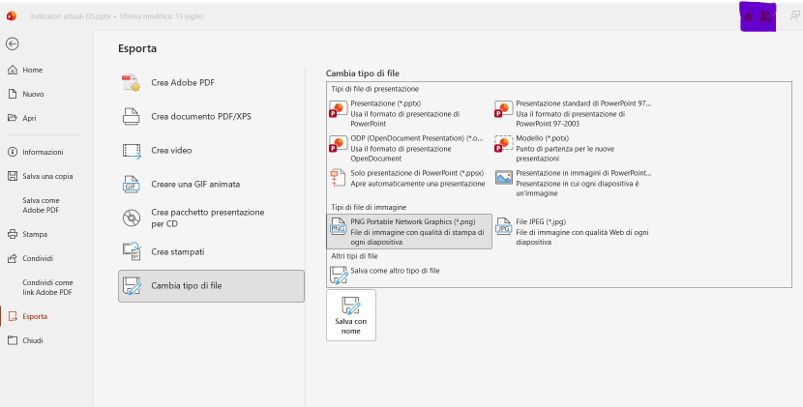Click the CD package icon
The width and height of the screenshot is (803, 407).
132,218
